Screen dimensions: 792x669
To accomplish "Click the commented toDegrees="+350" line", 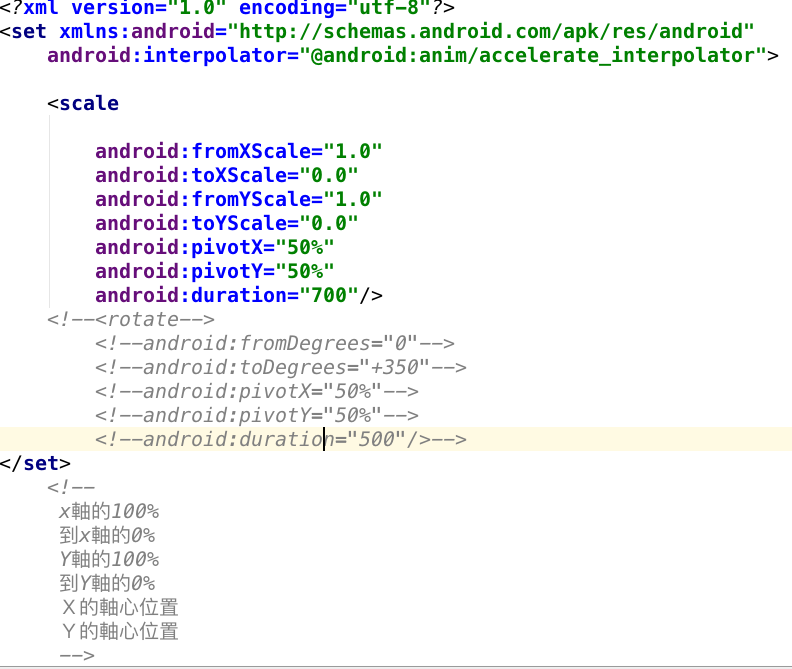I will tap(281, 367).
